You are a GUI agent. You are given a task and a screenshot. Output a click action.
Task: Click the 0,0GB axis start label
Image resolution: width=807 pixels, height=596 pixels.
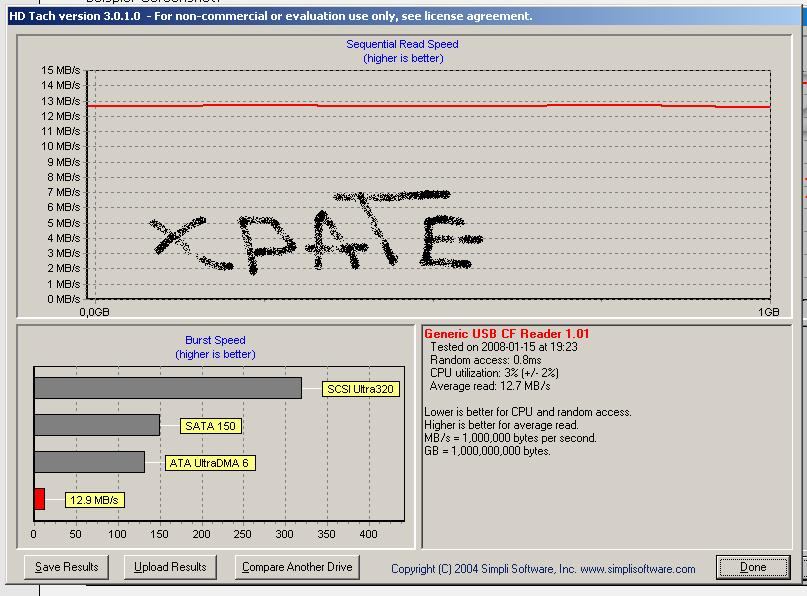94,312
